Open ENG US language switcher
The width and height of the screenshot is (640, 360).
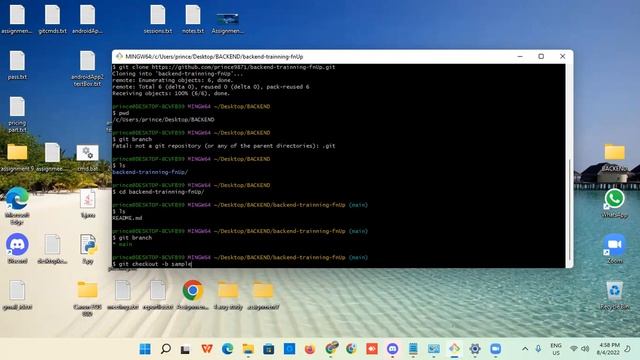pos(556,349)
